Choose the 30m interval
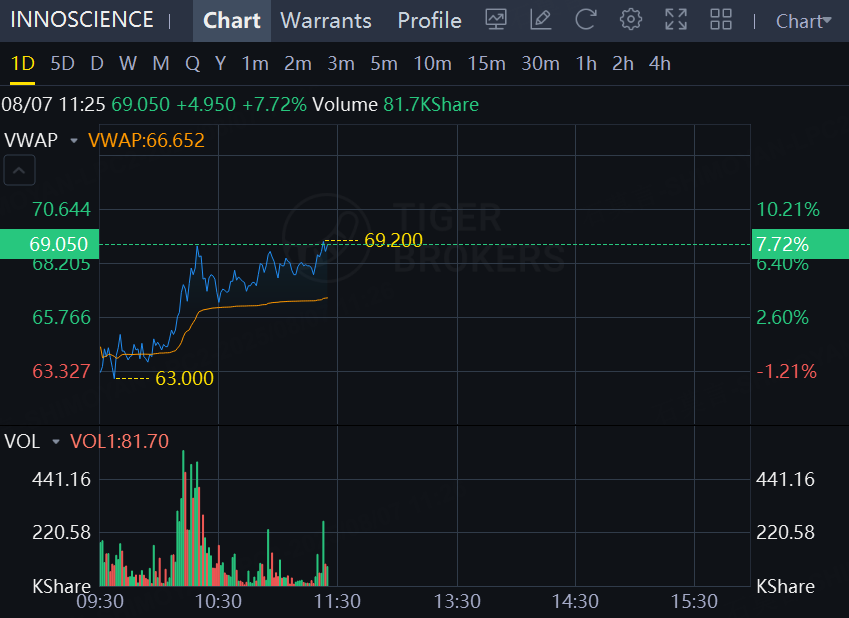 tap(540, 64)
